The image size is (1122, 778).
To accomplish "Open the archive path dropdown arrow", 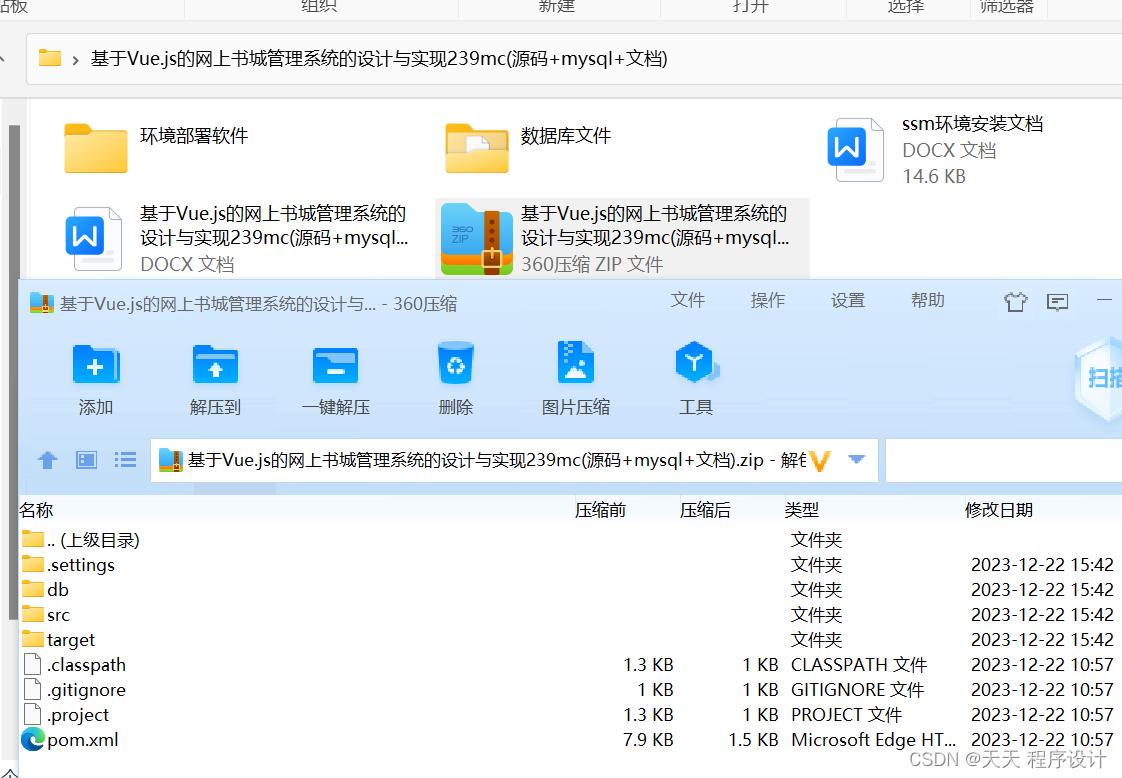I will click(x=857, y=459).
